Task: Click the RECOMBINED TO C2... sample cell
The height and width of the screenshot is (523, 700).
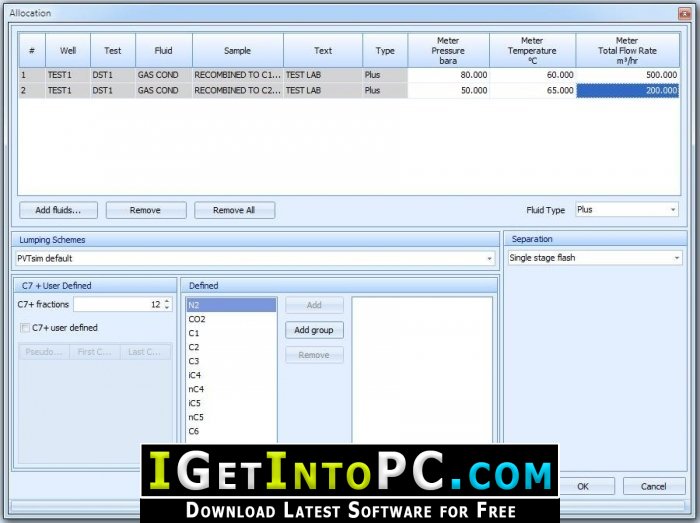Action: 238,91
